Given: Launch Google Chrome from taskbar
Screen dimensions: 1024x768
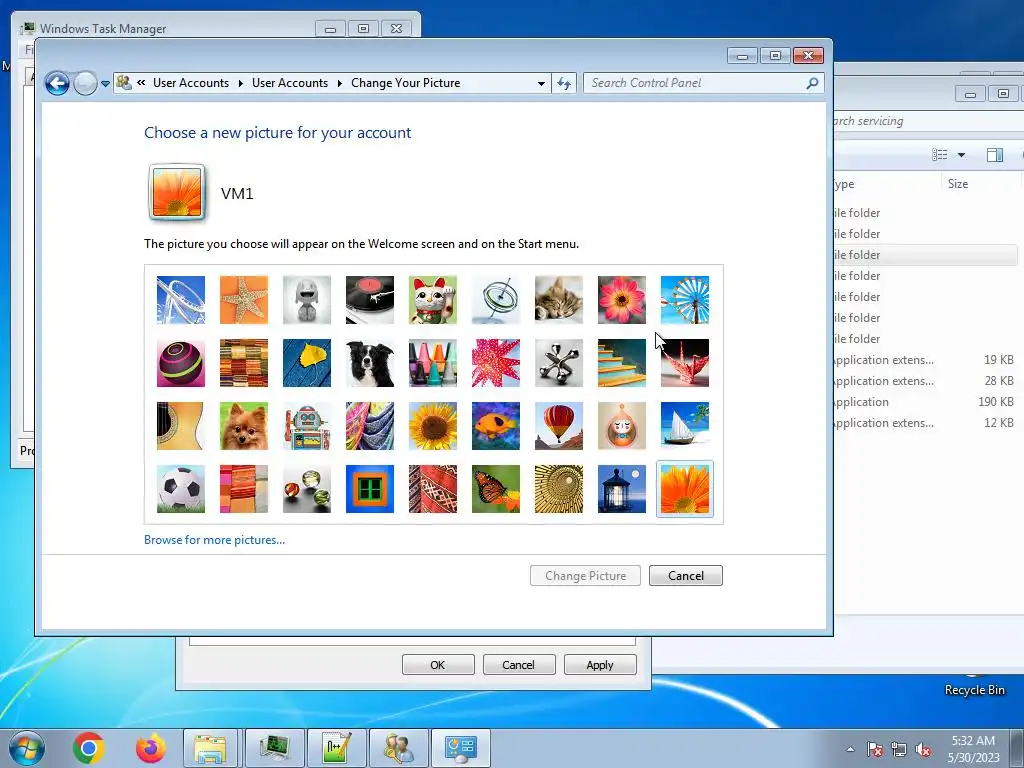Looking at the screenshot, I should click(89, 748).
